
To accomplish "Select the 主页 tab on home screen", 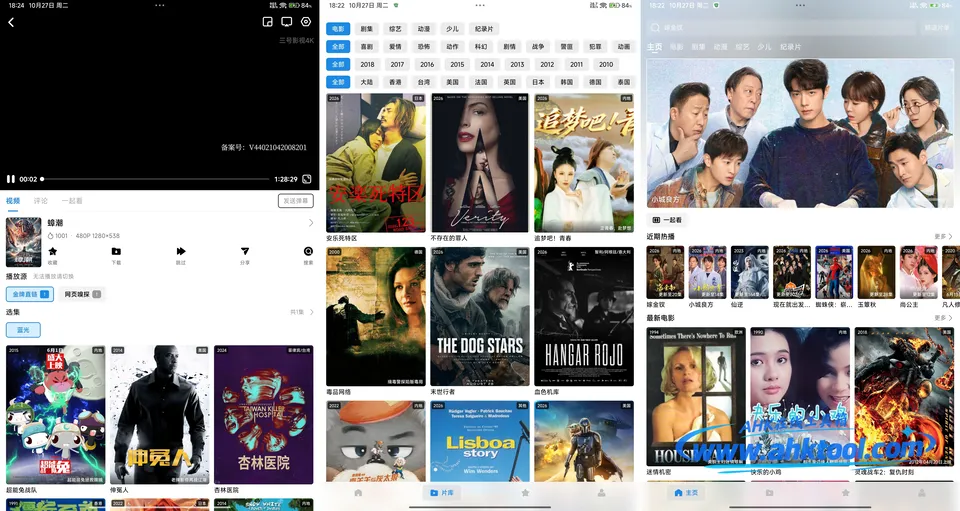I will 654,47.
